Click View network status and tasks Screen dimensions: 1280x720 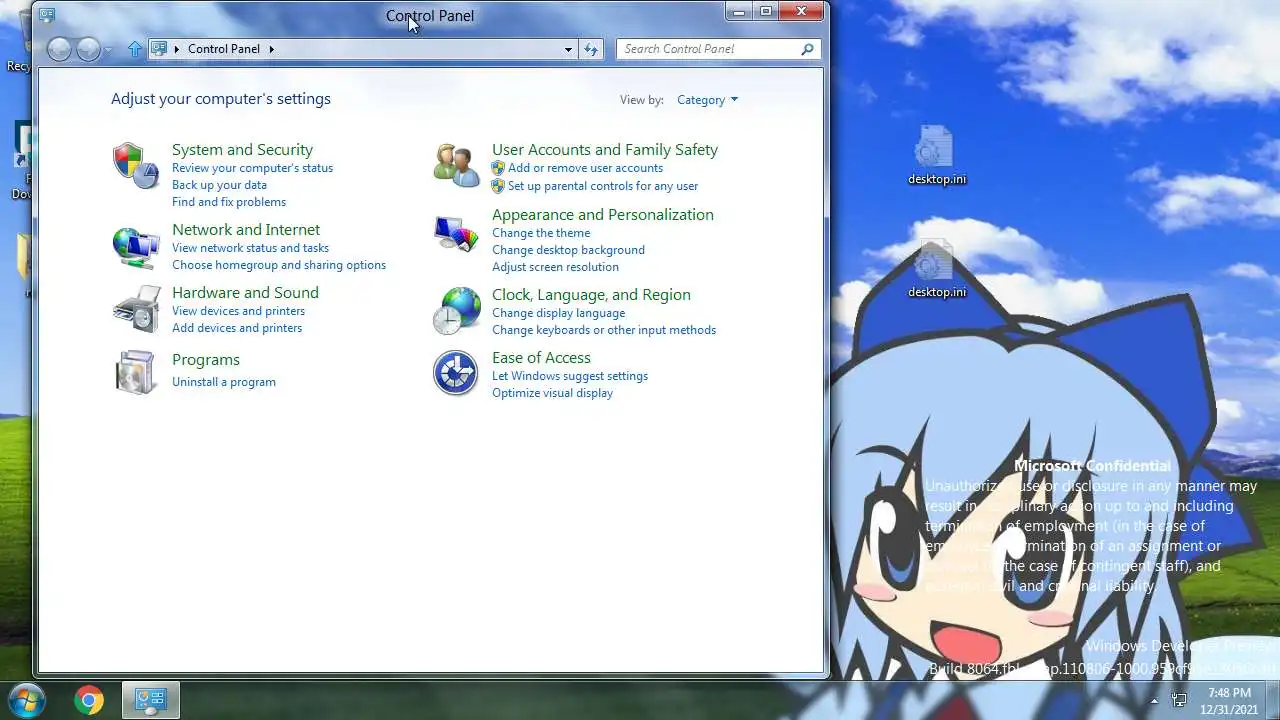tap(250, 248)
